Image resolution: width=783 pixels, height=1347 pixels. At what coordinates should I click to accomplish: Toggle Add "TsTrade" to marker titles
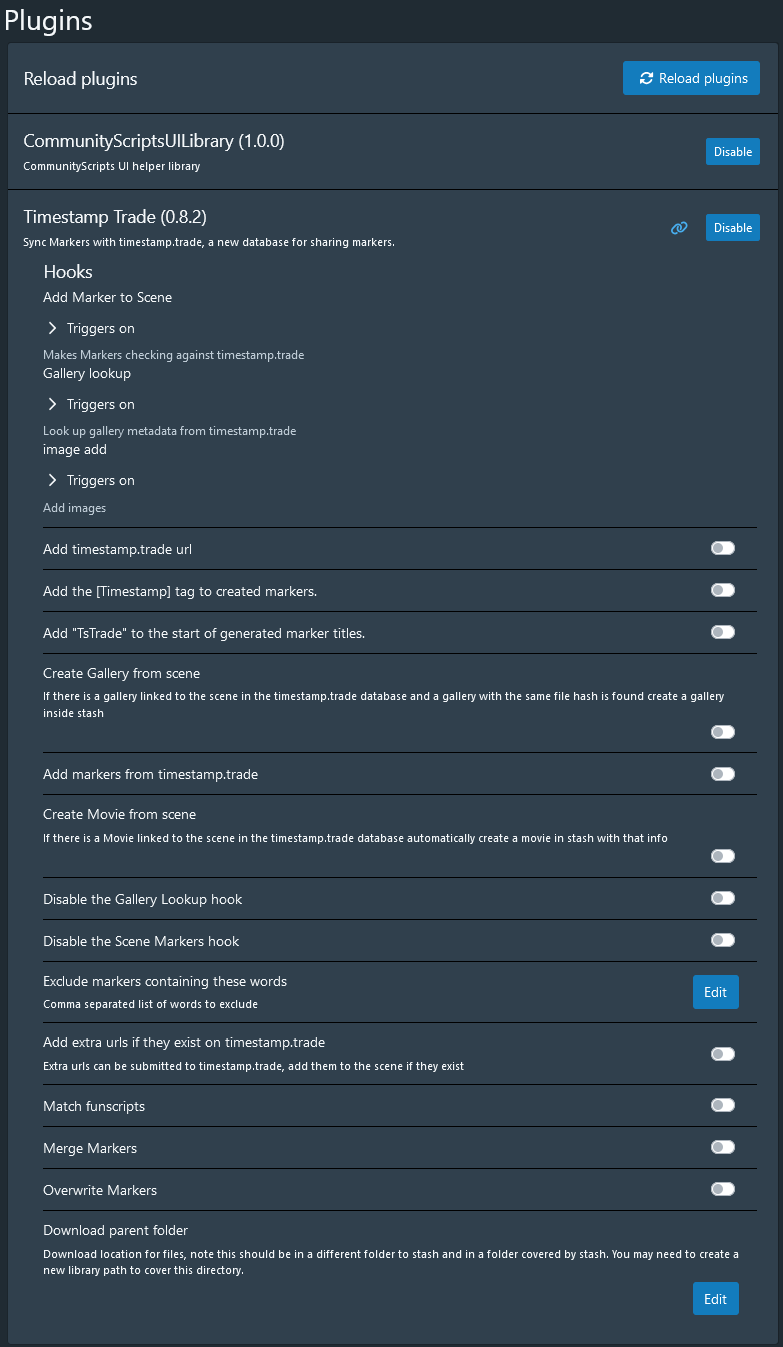pyautogui.click(x=723, y=632)
